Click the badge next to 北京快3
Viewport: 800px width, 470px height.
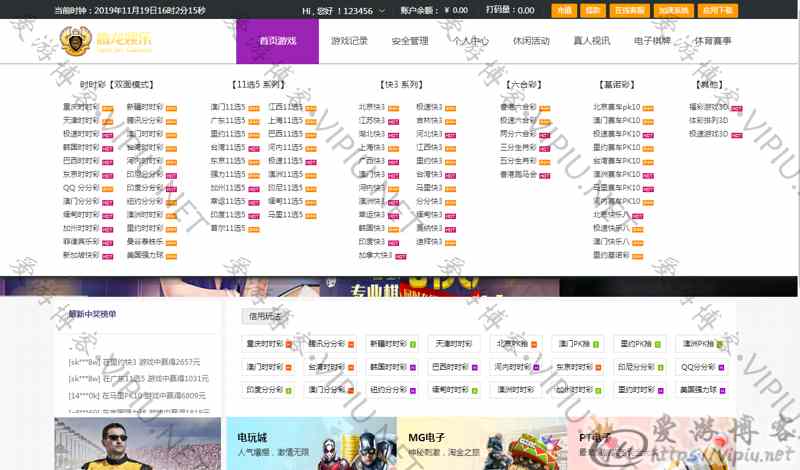pyautogui.click(x=393, y=108)
